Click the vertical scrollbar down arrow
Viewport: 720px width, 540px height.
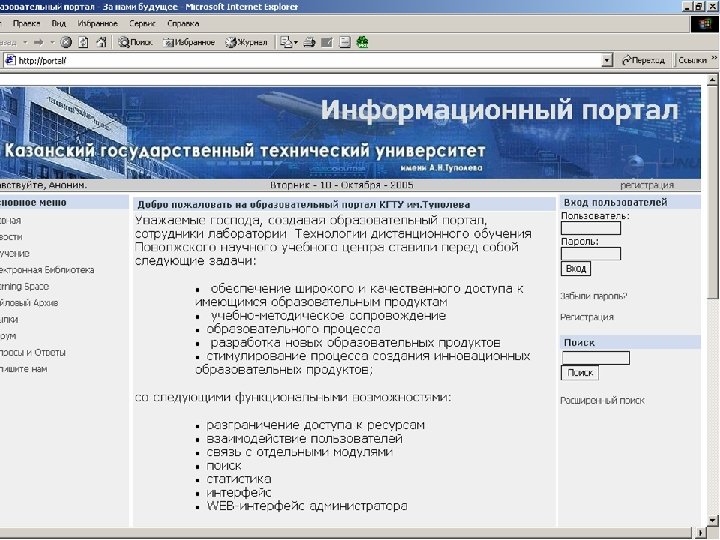pyautogui.click(x=712, y=521)
